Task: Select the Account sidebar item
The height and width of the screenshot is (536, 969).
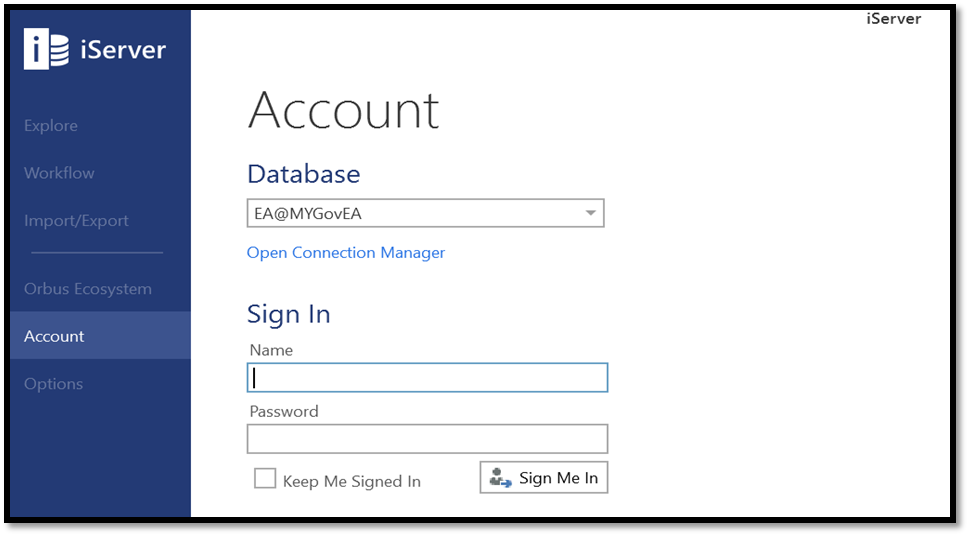Action: pyautogui.click(x=100, y=336)
